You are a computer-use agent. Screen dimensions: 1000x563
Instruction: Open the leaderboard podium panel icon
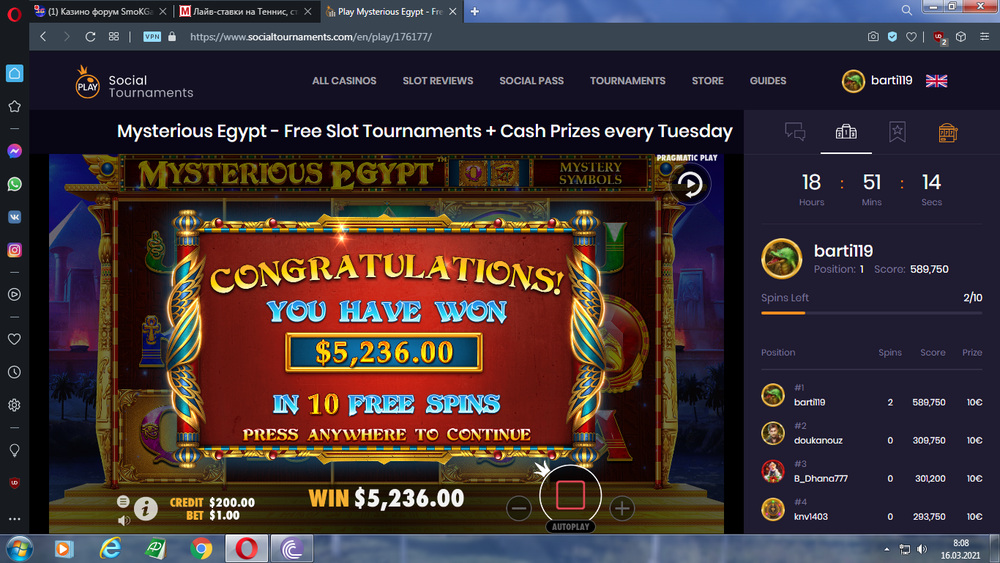point(846,132)
